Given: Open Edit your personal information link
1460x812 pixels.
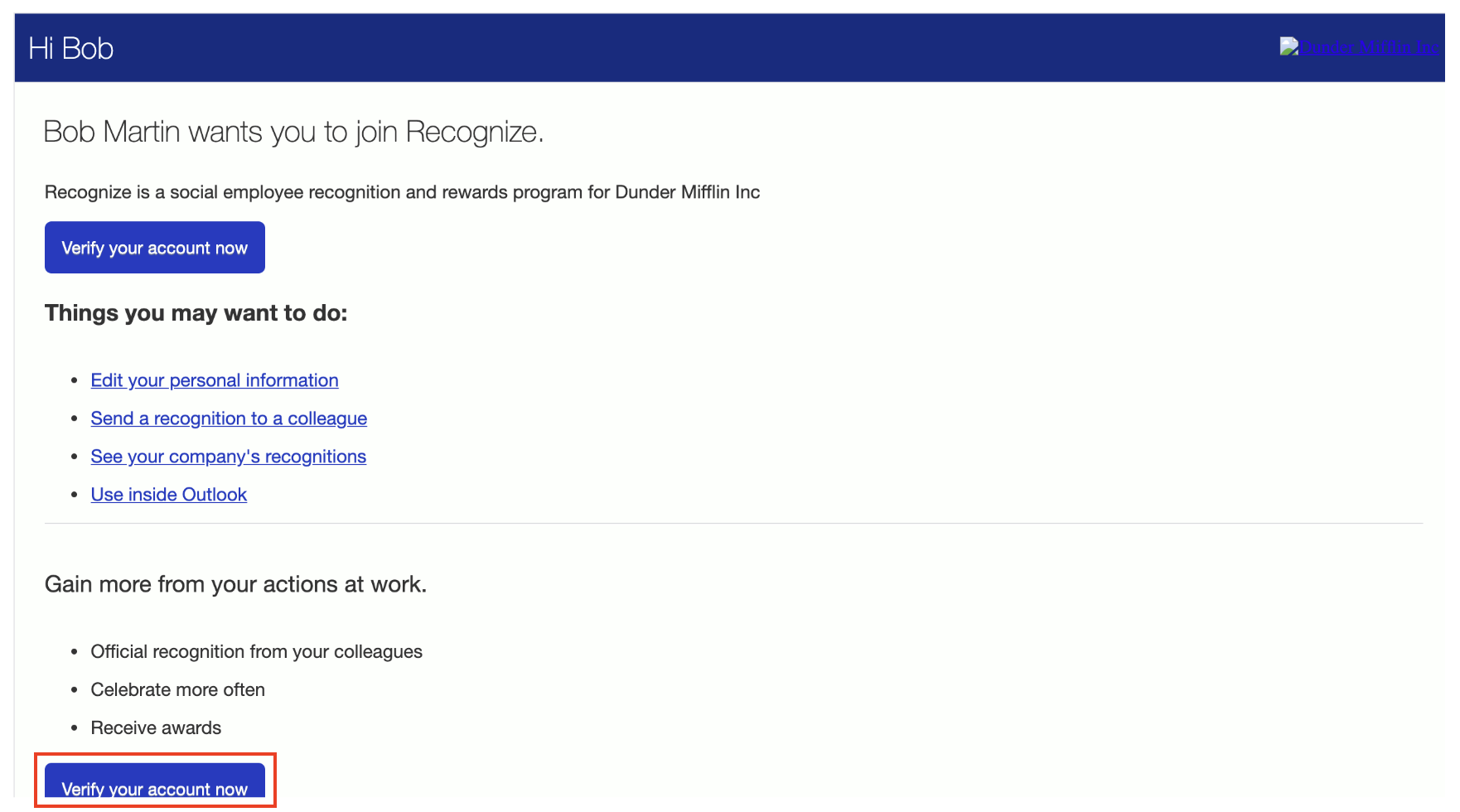Looking at the screenshot, I should tap(215, 380).
